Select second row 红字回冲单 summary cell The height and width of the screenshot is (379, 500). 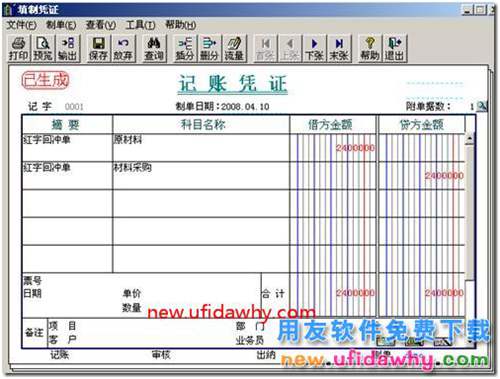(67, 176)
